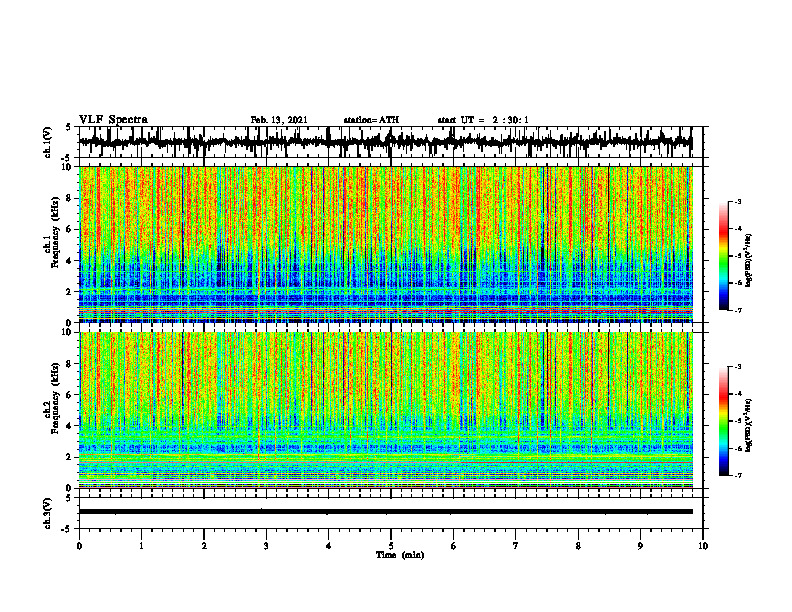Click the ch.1 color bar PSD label
This screenshot has height=612, width=792.
[748, 261]
